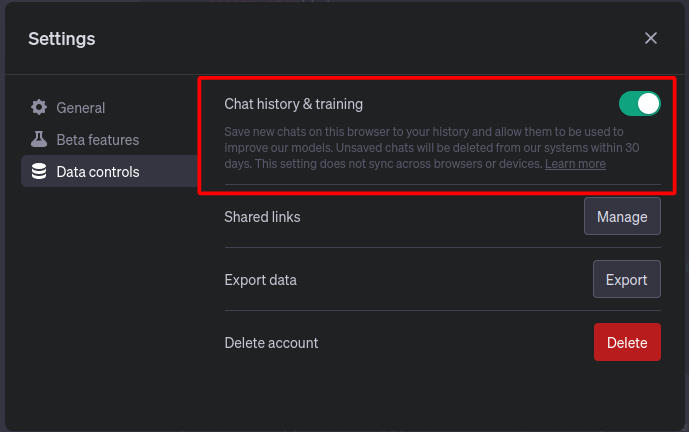Click the gear icon beside General
Viewport: 689px width, 432px height.
[x=39, y=107]
